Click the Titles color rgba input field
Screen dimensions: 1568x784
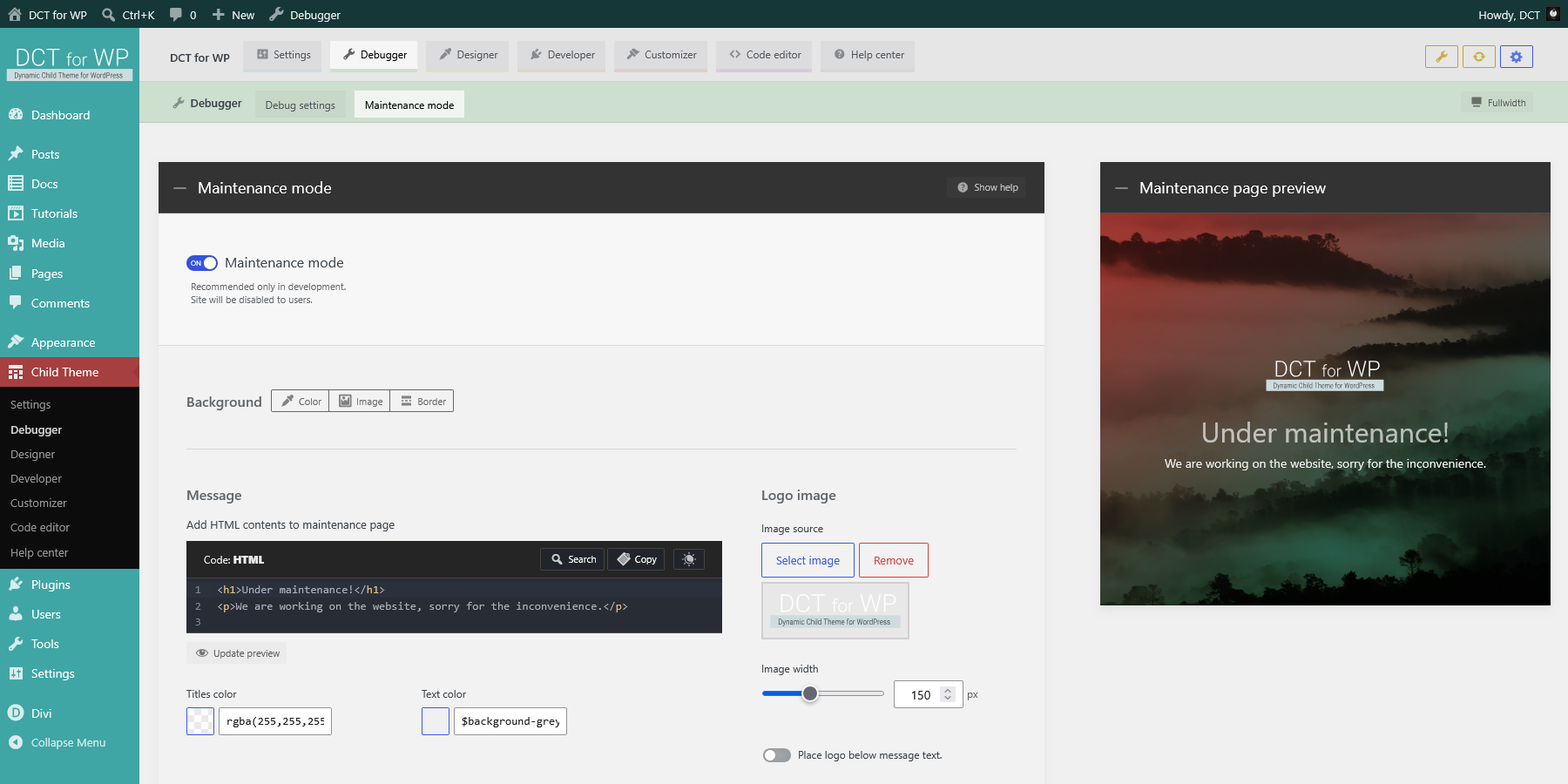[275, 721]
